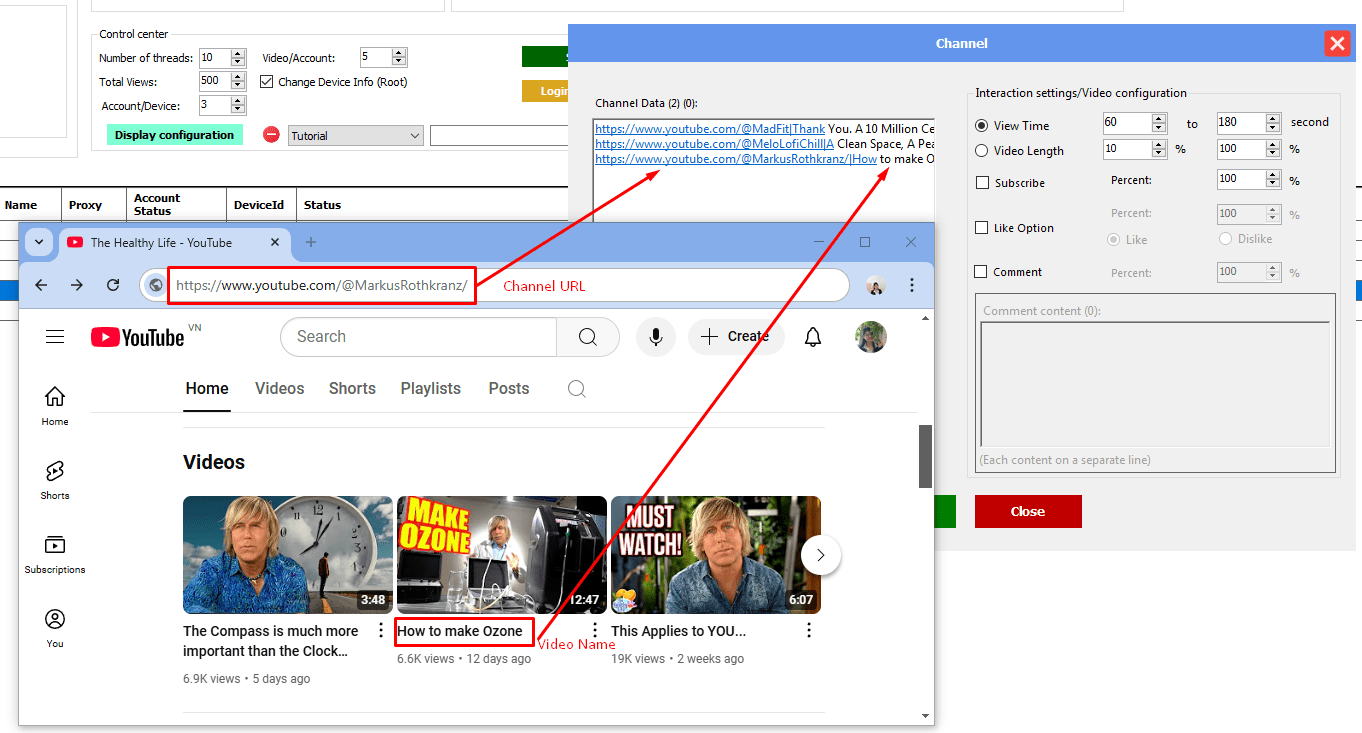Open You section in YouTube sidebar
The height and width of the screenshot is (733, 1362).
[x=55, y=628]
